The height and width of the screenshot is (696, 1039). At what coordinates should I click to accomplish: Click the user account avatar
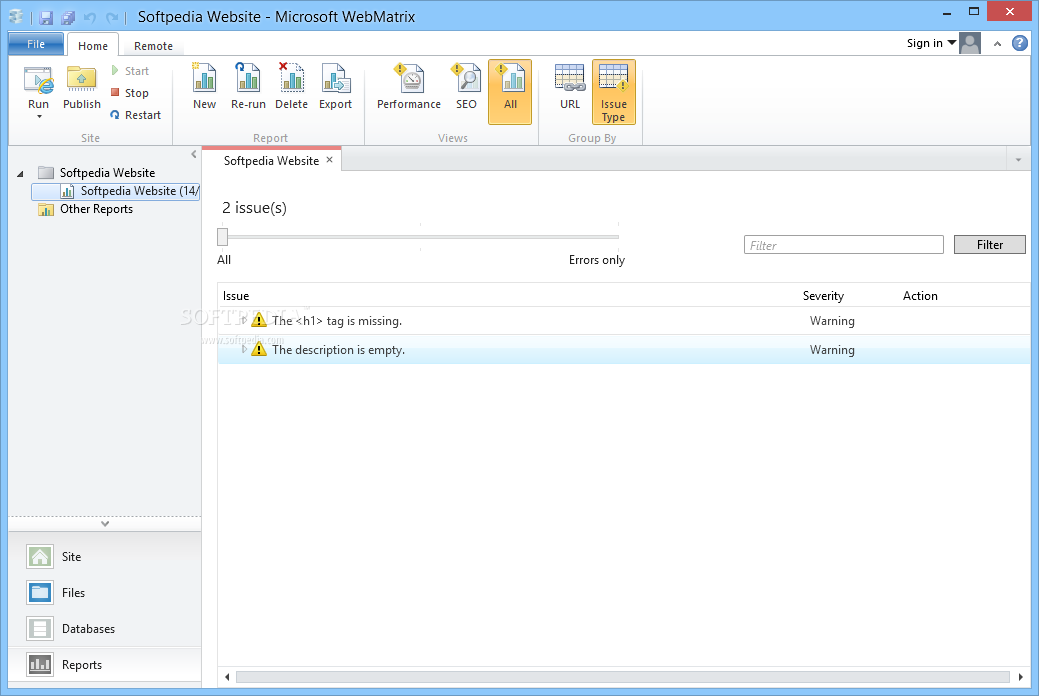970,43
